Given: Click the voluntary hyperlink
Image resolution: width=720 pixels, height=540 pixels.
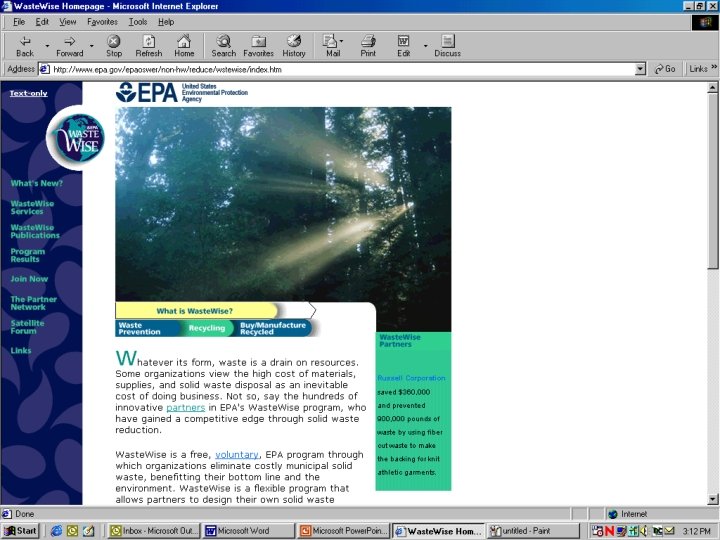Looking at the screenshot, I should pos(237,455).
